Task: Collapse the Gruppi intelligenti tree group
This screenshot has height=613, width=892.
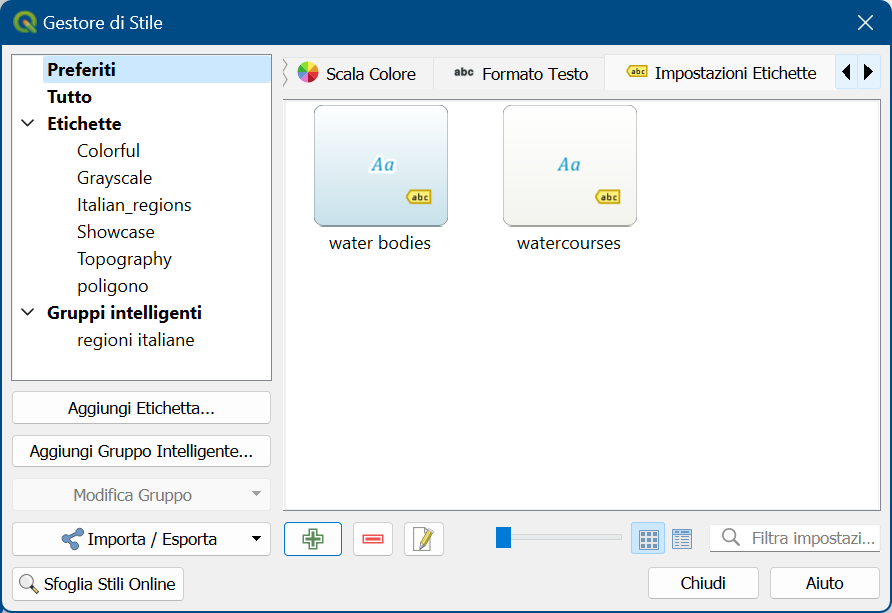Action: tap(27, 313)
